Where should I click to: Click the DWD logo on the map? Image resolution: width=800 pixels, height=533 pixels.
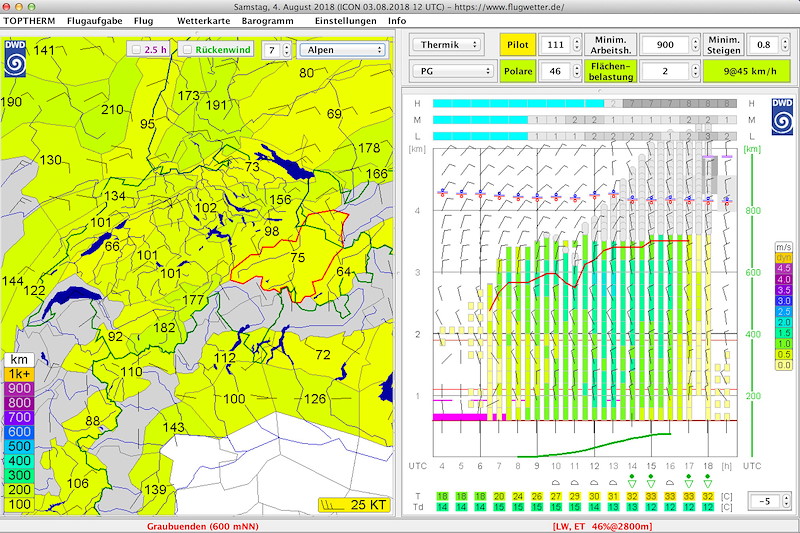coord(16,58)
